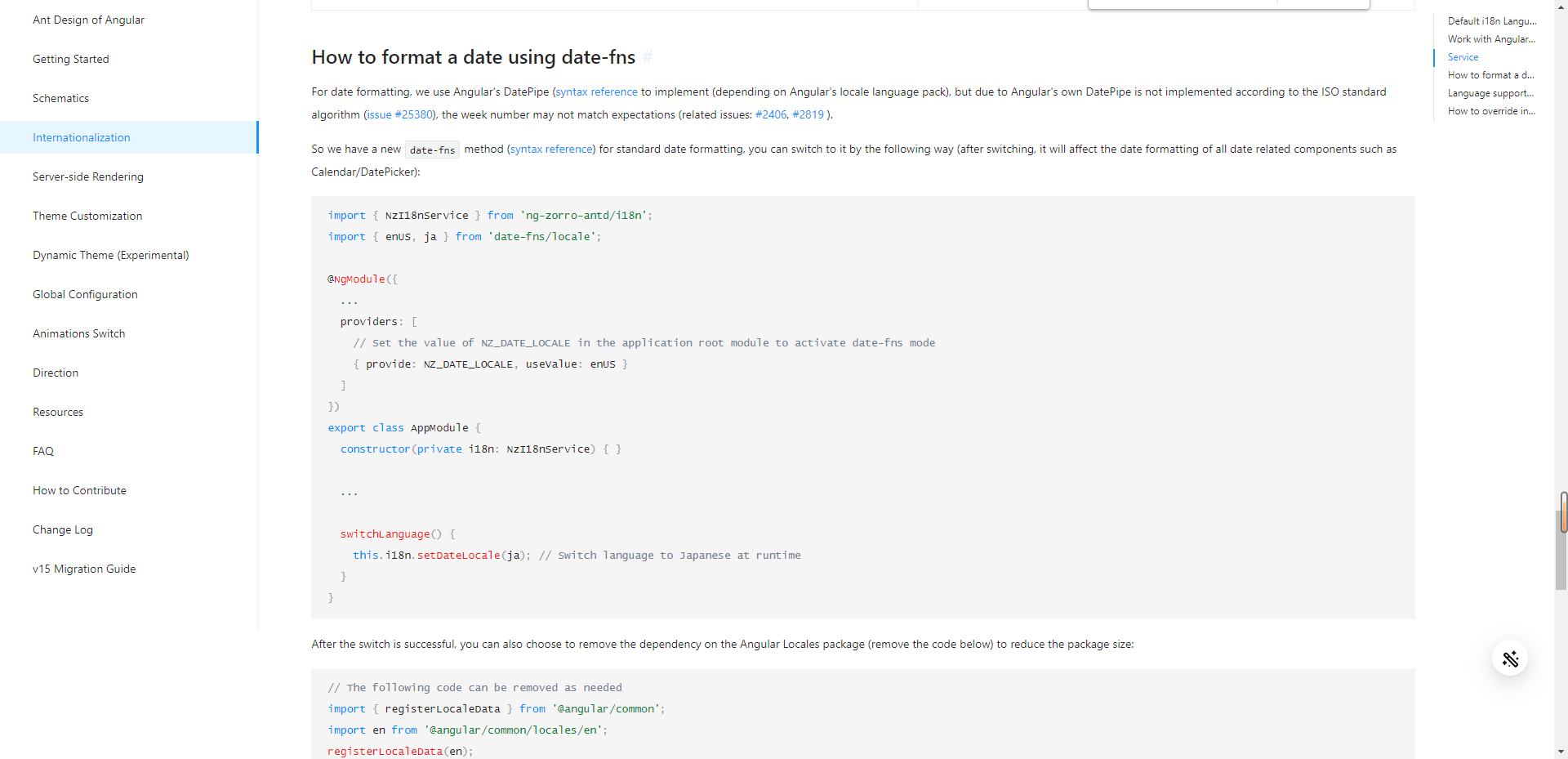
Task: Go to the v15 Migration Guide
Action: 84,569
